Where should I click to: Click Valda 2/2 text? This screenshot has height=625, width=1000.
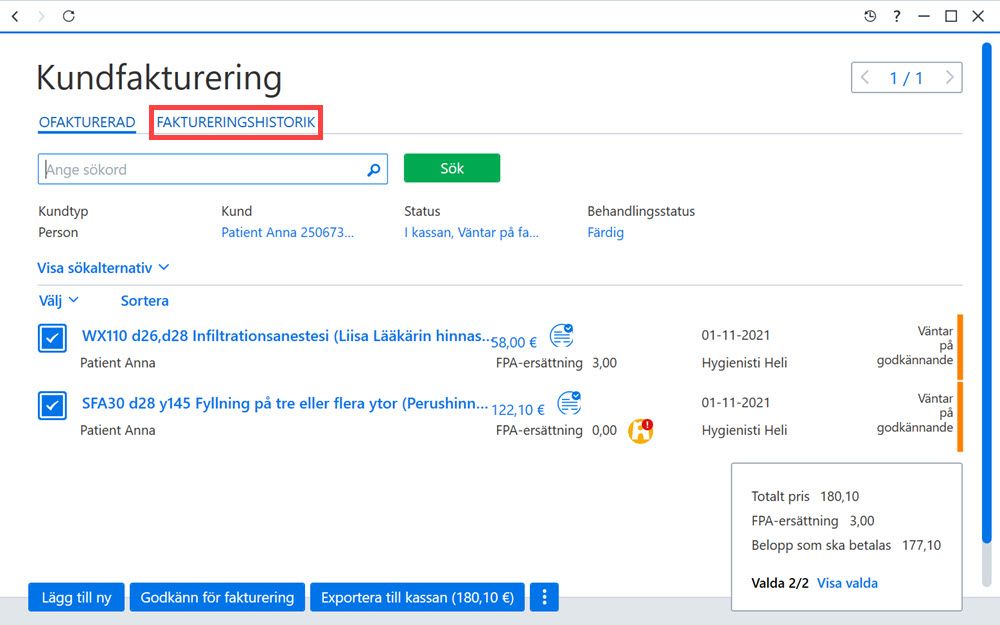click(x=780, y=583)
